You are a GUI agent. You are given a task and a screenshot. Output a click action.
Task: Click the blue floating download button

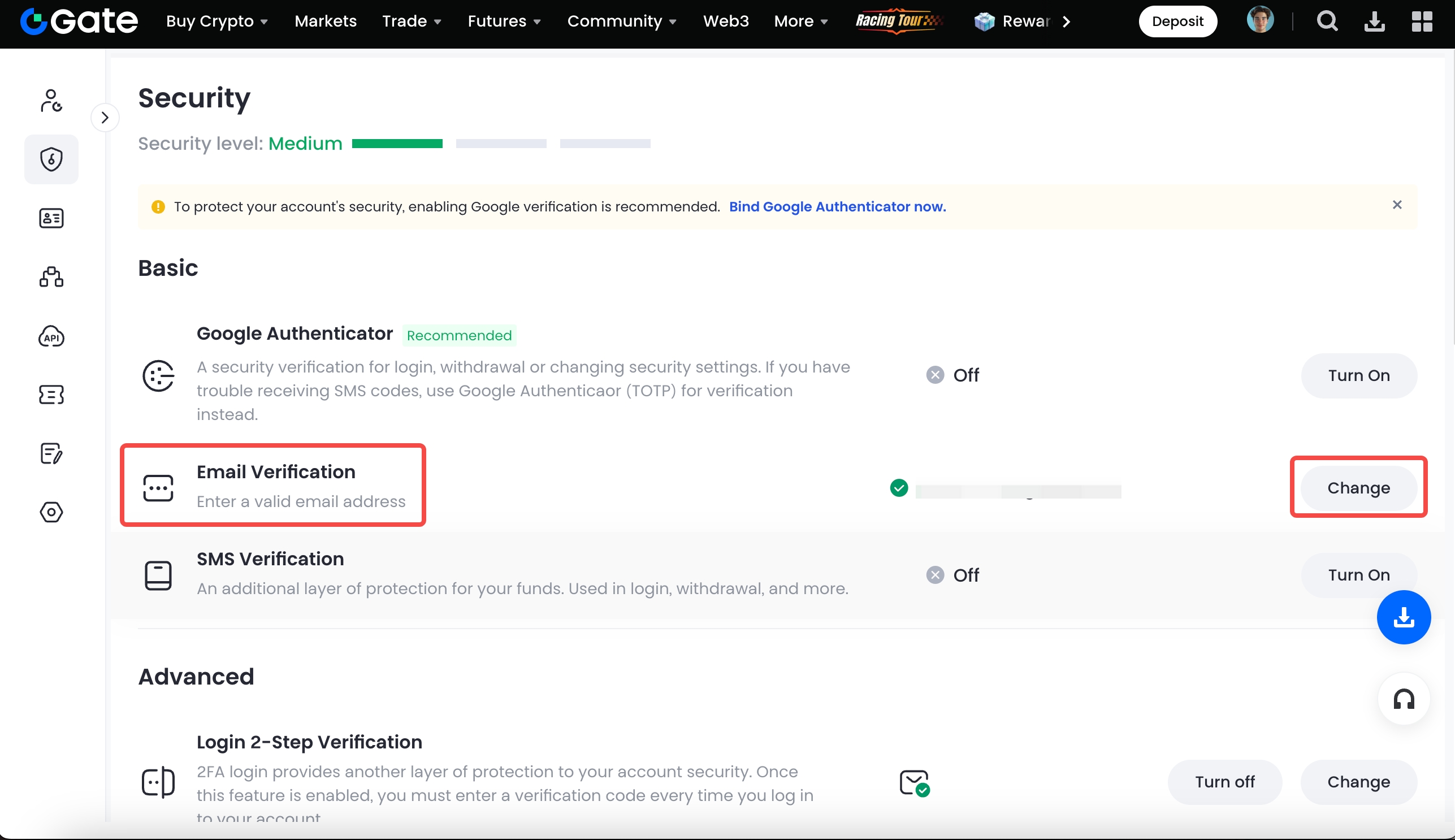1403,617
